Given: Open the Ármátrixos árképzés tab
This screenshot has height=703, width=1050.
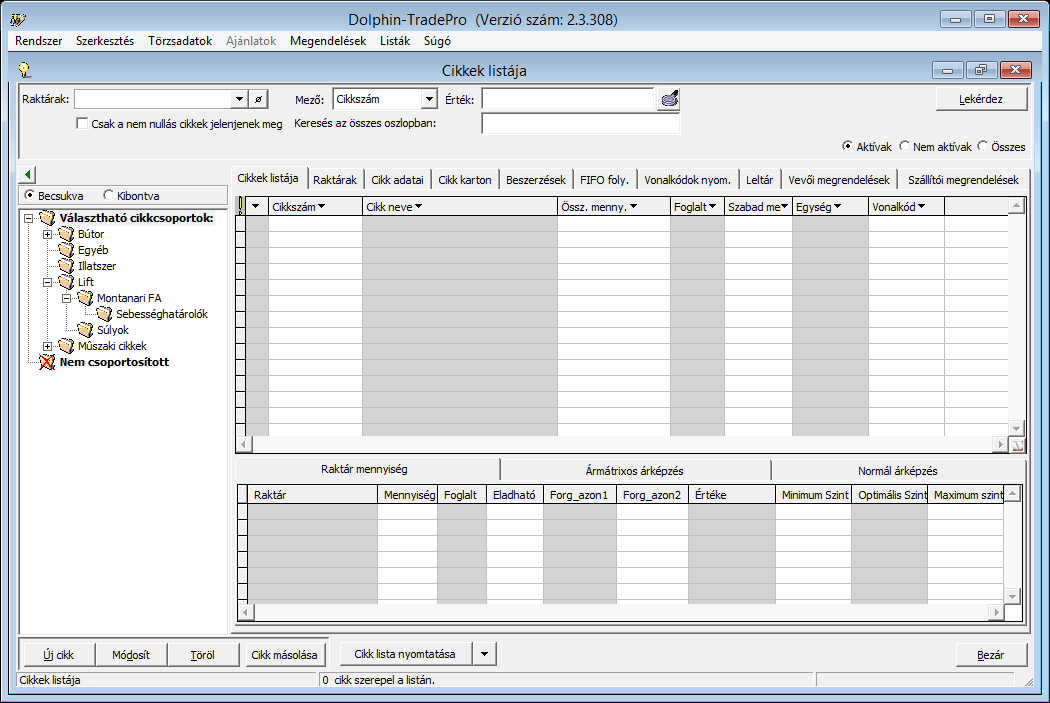Looking at the screenshot, I should (635, 471).
